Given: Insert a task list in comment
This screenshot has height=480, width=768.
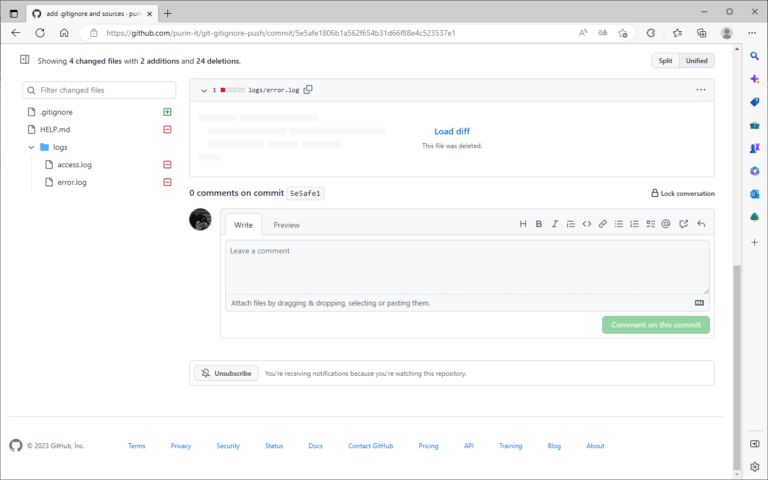Looking at the screenshot, I should [x=650, y=224].
